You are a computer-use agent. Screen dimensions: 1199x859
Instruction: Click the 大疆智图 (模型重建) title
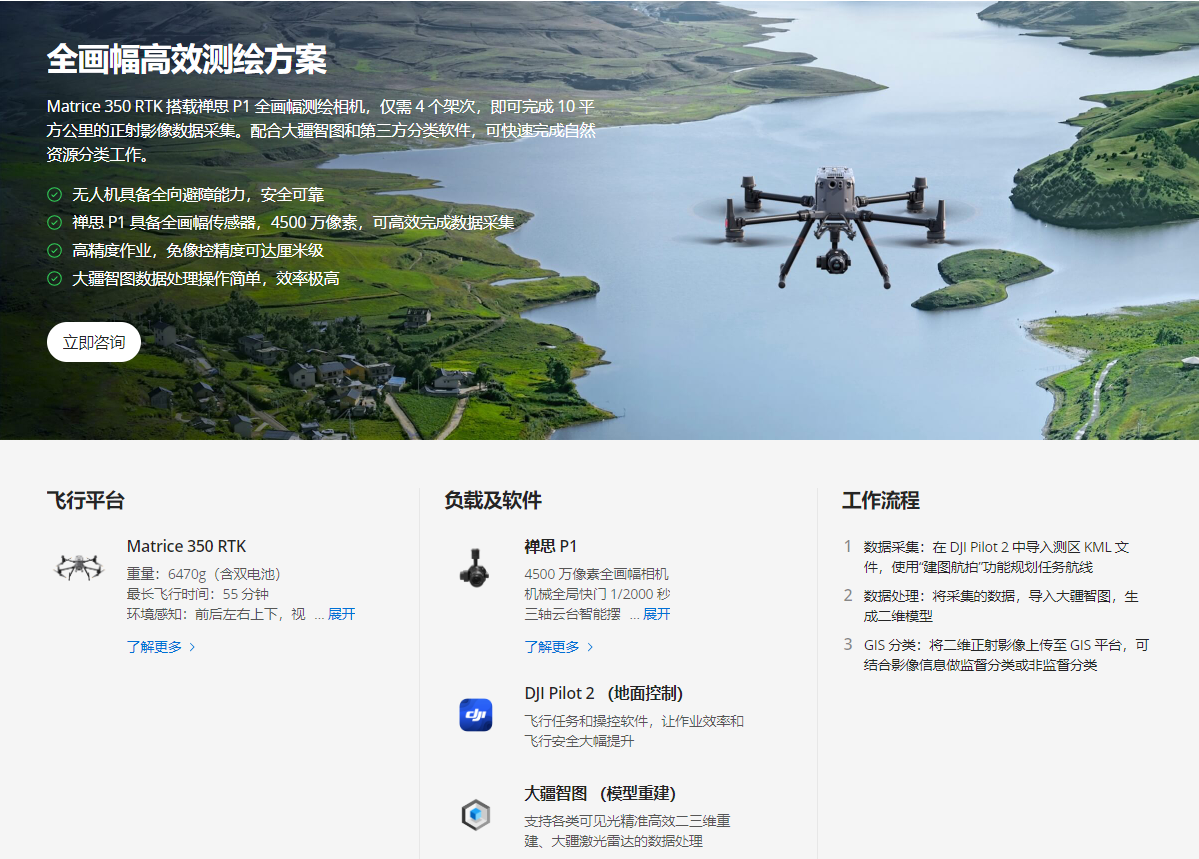pyautogui.click(x=600, y=793)
